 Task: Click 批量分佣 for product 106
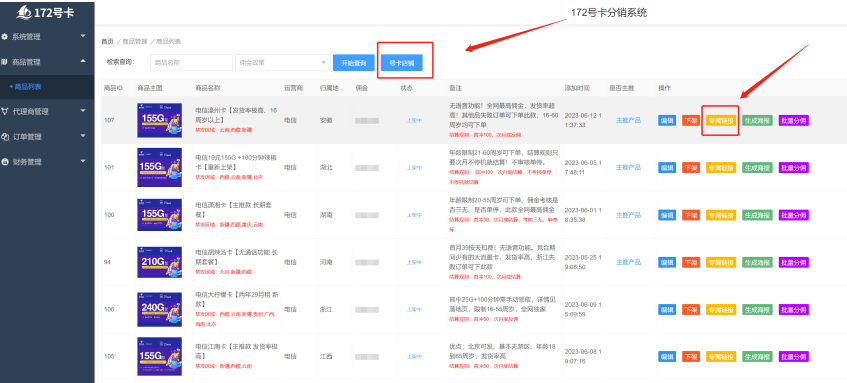tap(794, 310)
